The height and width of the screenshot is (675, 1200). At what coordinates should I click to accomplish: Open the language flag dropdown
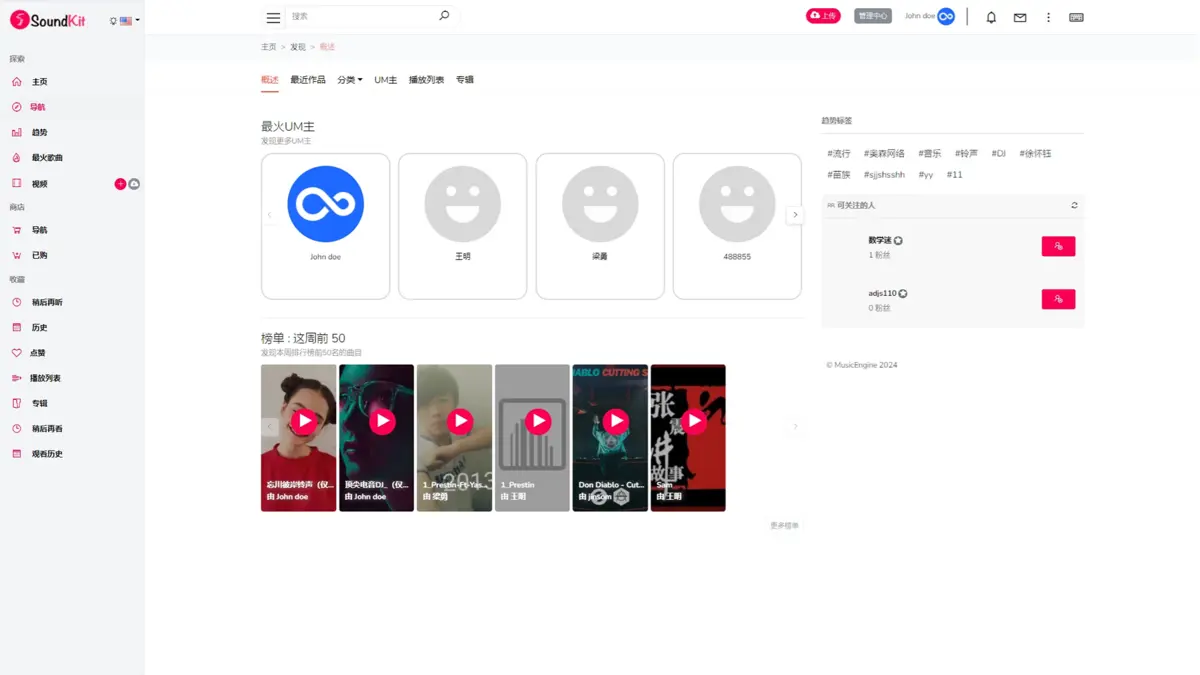pyautogui.click(x=129, y=21)
